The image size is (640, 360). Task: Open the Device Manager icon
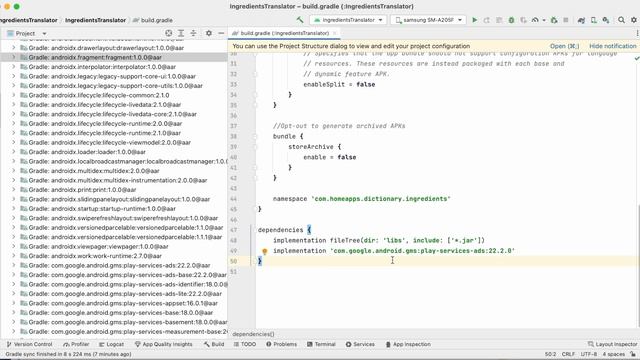click(x=593, y=20)
